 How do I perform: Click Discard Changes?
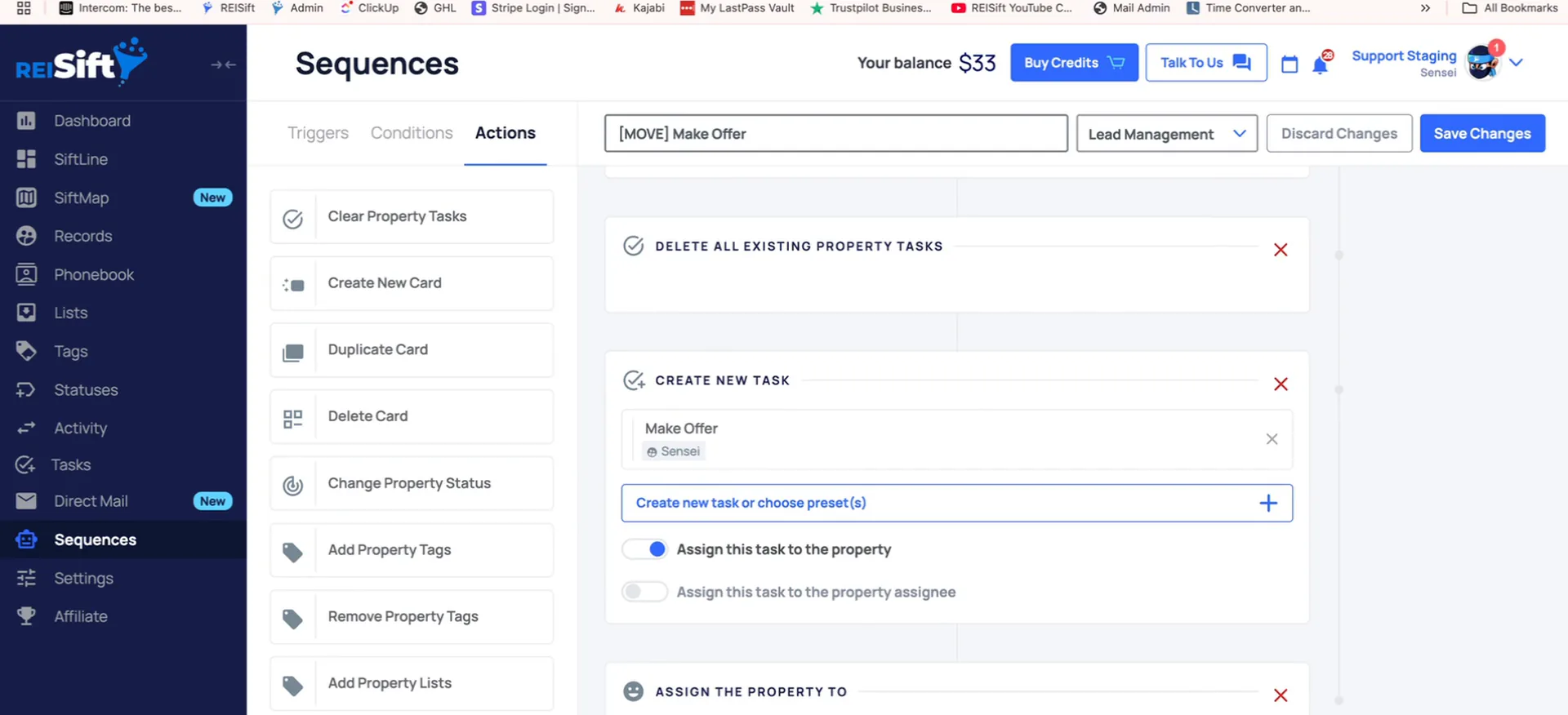(1339, 134)
